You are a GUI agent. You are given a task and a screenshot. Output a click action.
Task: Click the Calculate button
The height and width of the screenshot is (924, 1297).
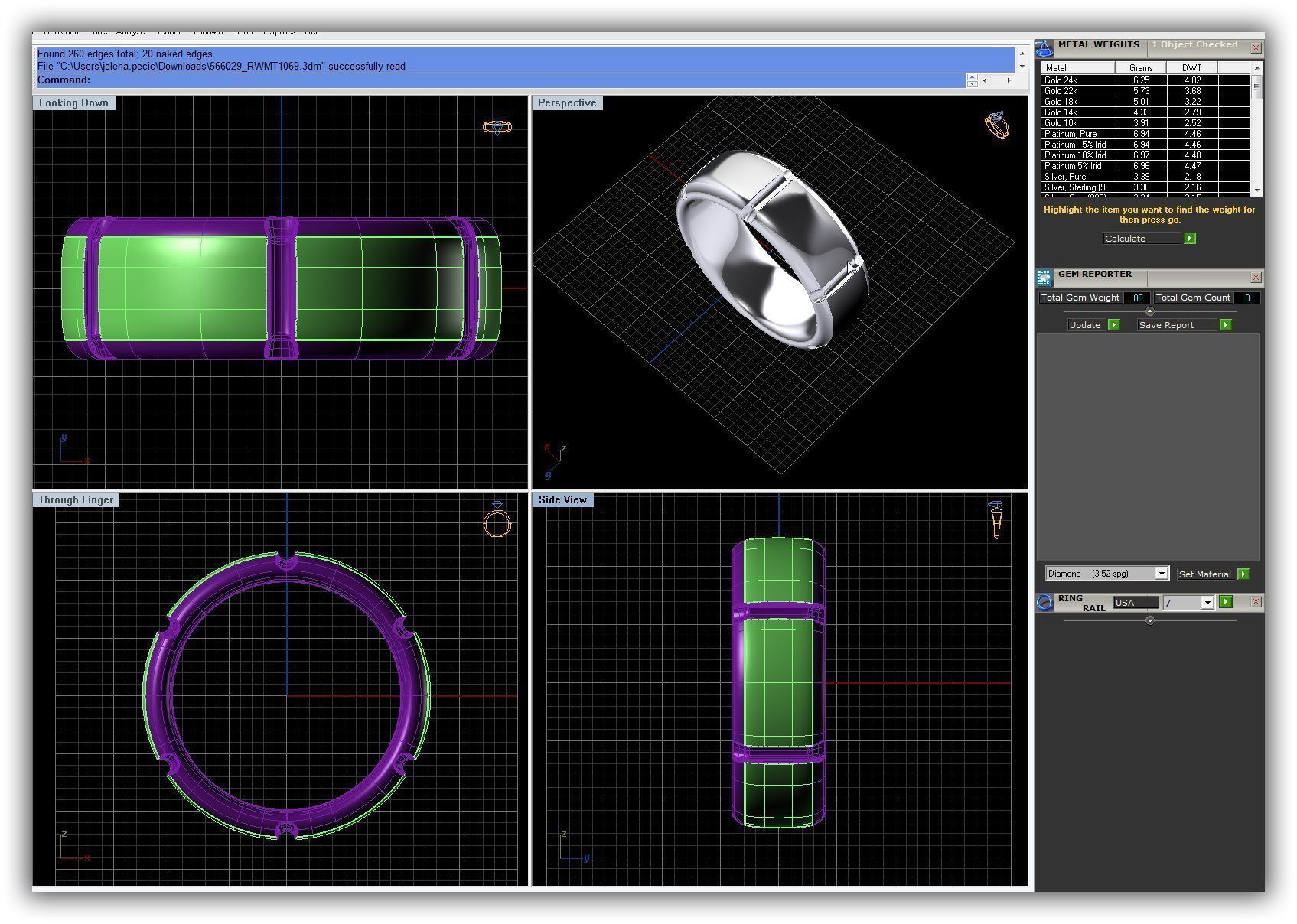(1143, 239)
